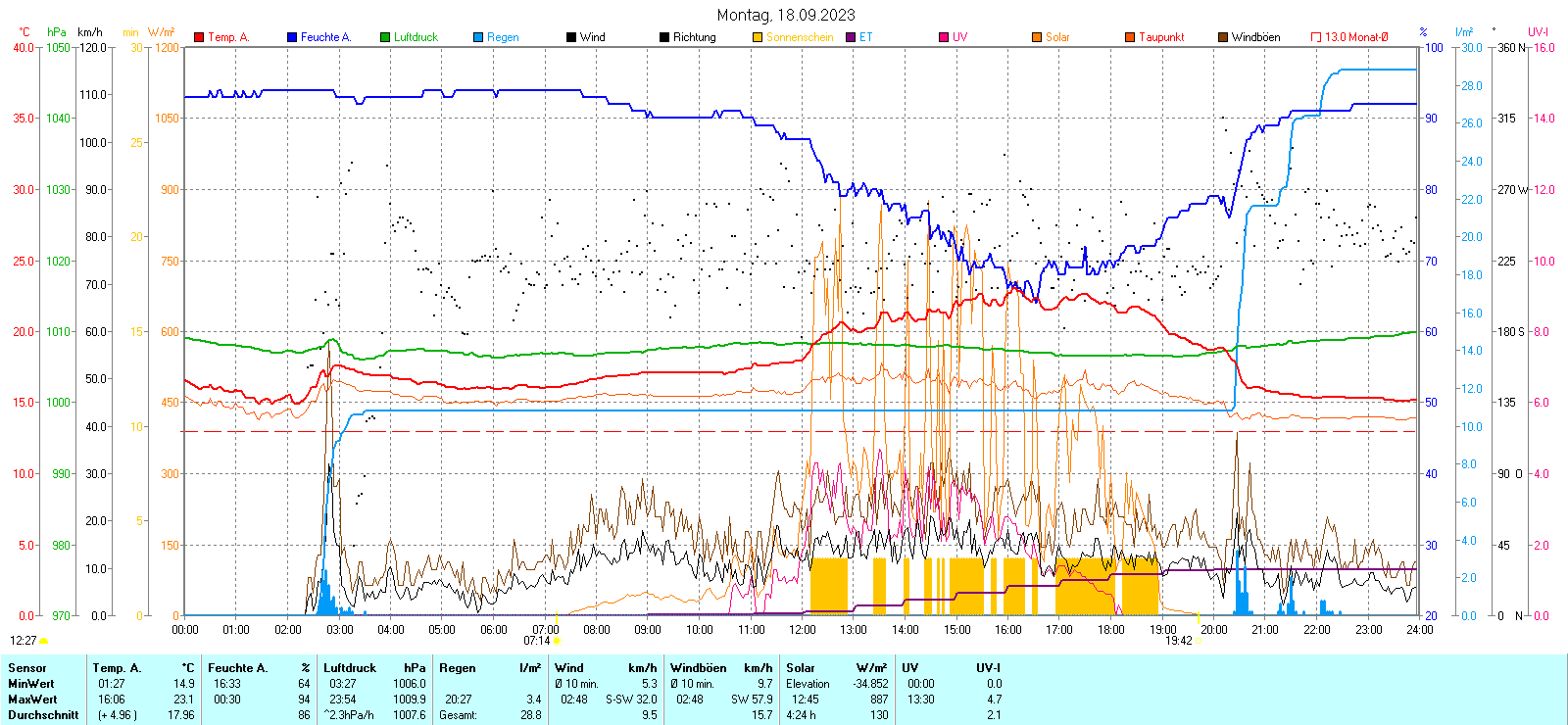Click the sunset marker icon at 19:42

click(x=1199, y=641)
